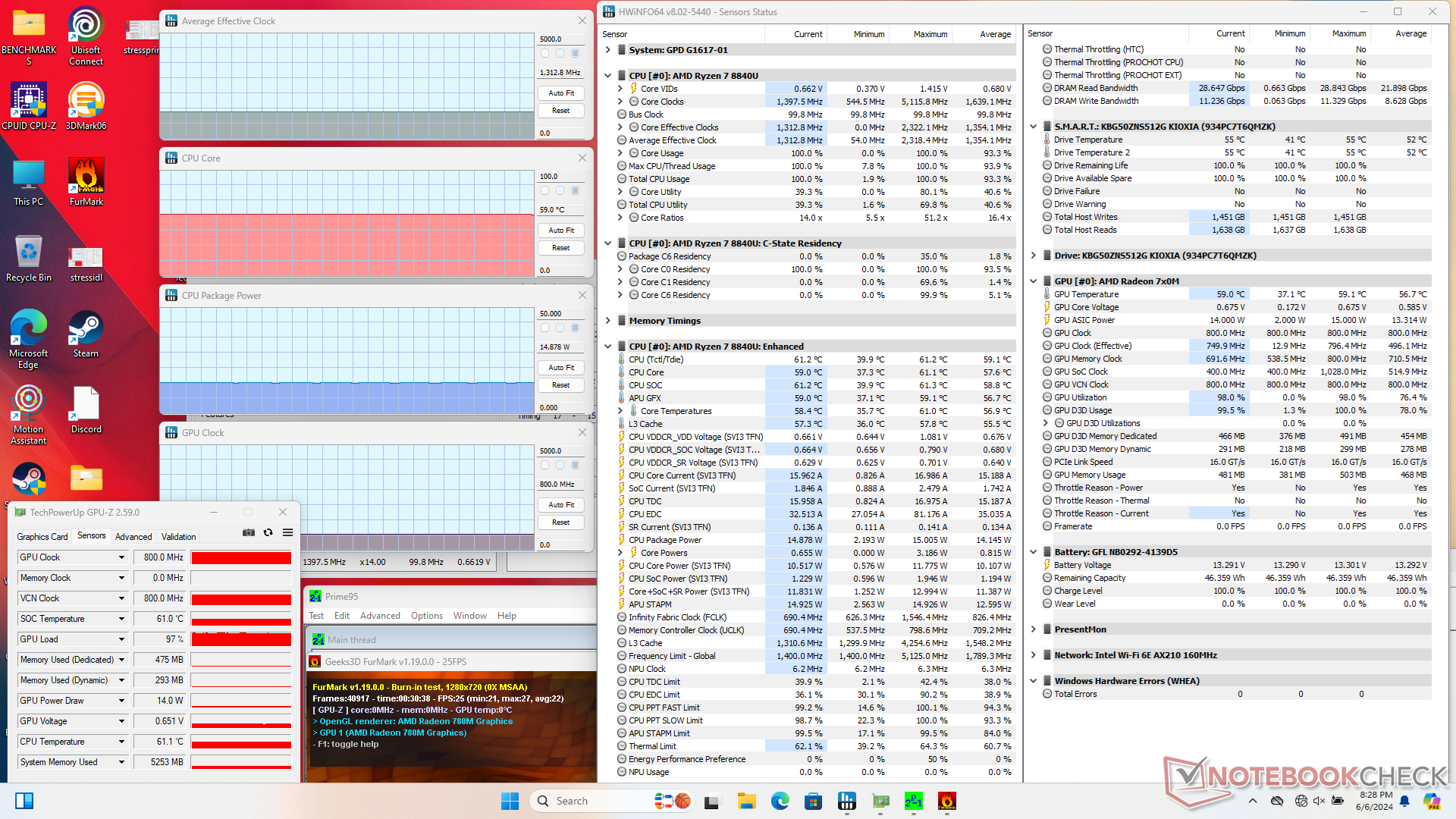Image resolution: width=1456 pixels, height=819 pixels.
Task: Click the GPU-Z refresh icon
Action: (x=268, y=532)
